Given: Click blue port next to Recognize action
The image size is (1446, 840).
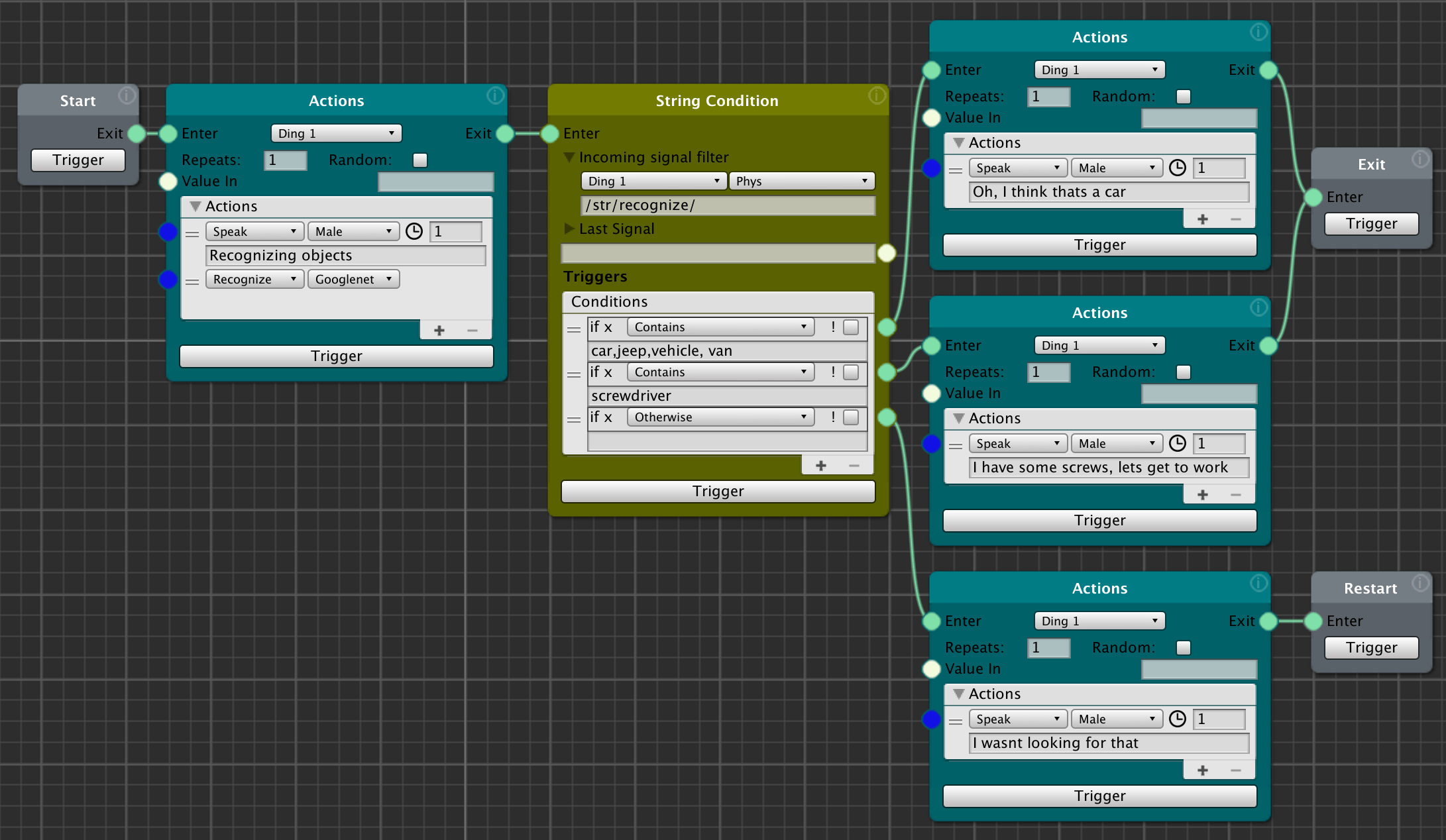Looking at the screenshot, I should coord(168,280).
